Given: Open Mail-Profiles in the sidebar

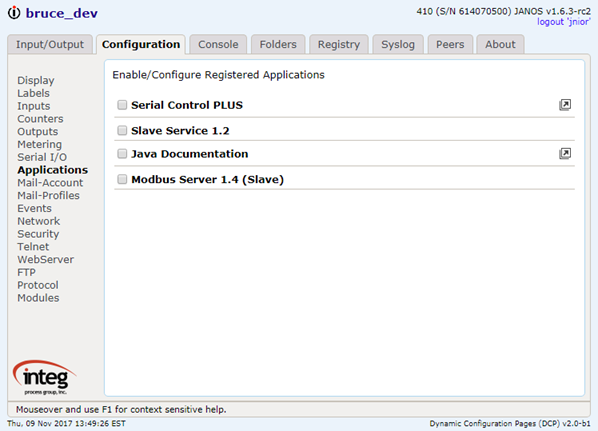Looking at the screenshot, I should click(48, 196).
